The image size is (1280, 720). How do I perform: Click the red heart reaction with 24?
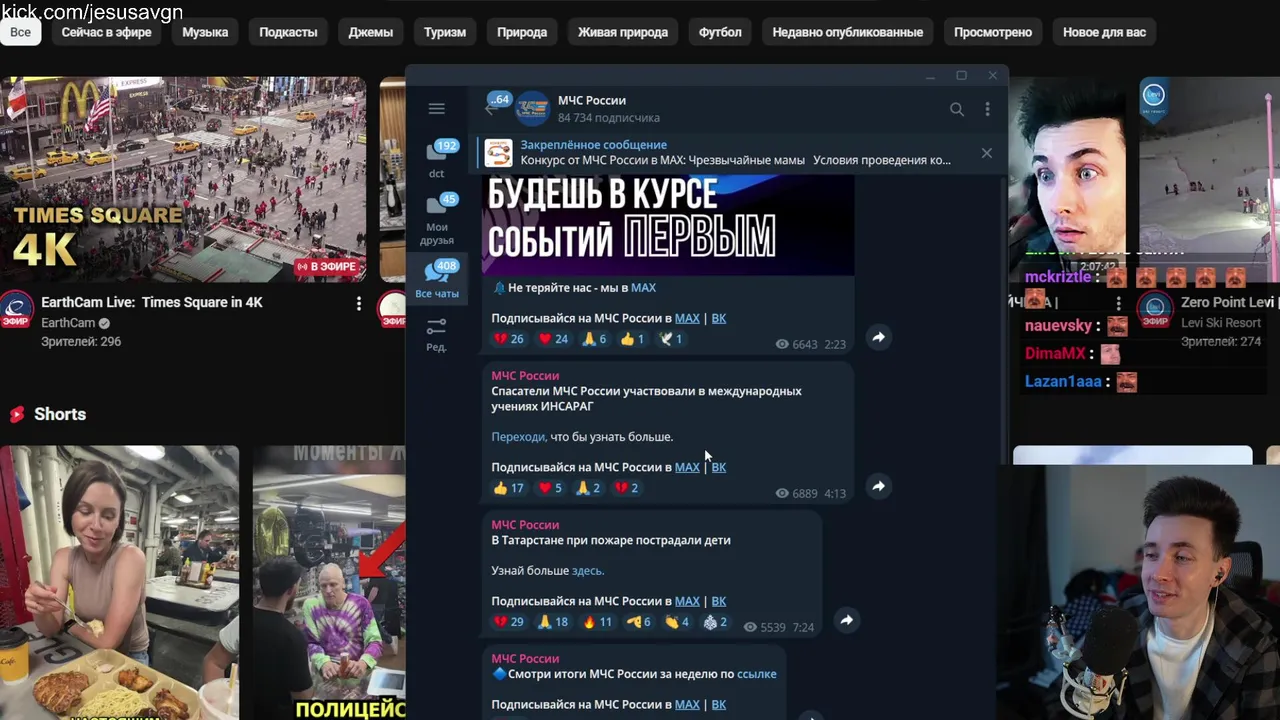[x=553, y=339]
